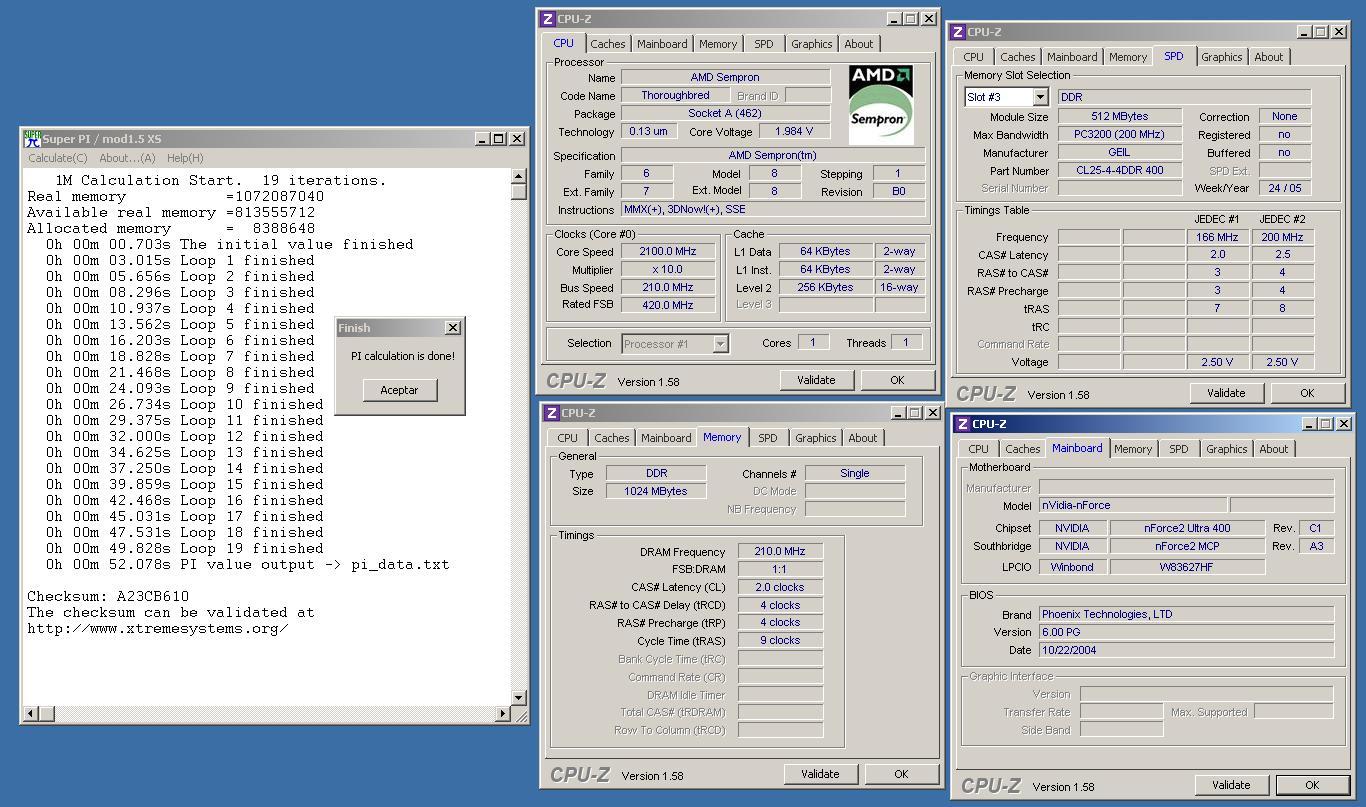Screen dimensions: 1366x807
Task: Click OK in the Memory window
Action: [x=901, y=774]
